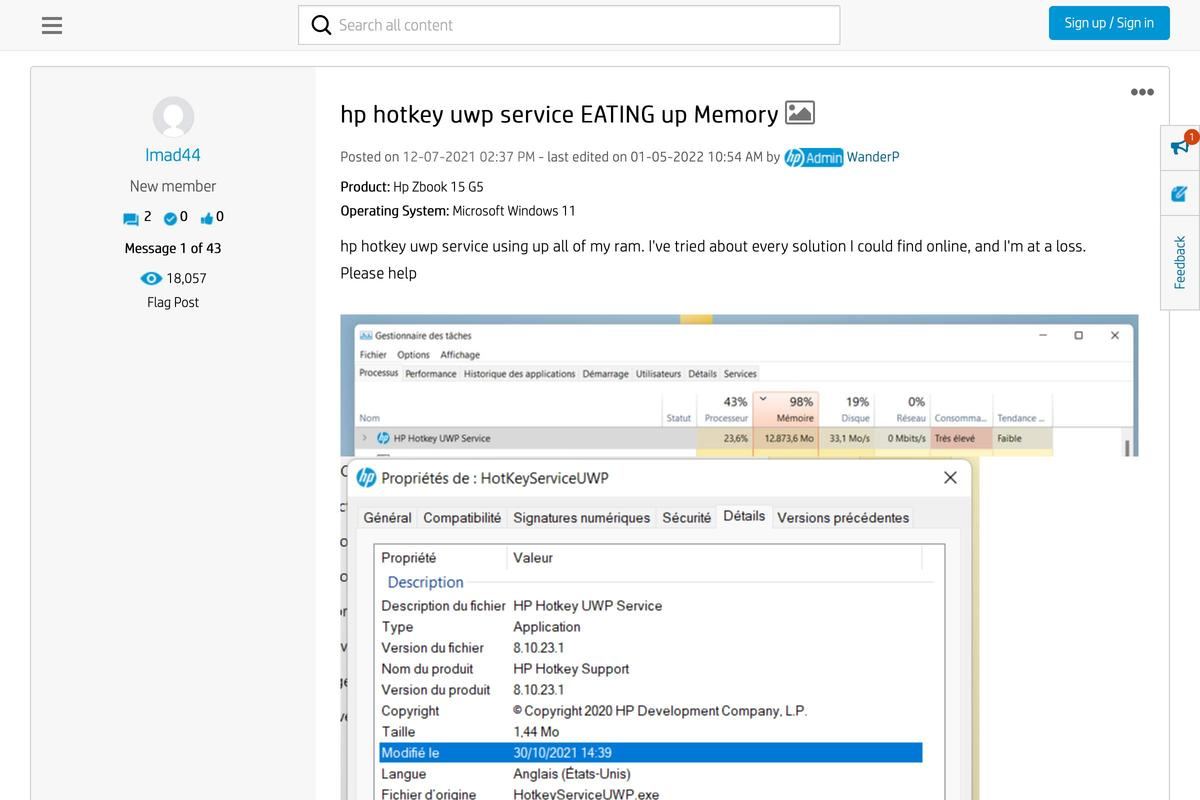Click the Nom column header
Image resolution: width=1200 pixels, height=800 pixels.
coord(369,418)
